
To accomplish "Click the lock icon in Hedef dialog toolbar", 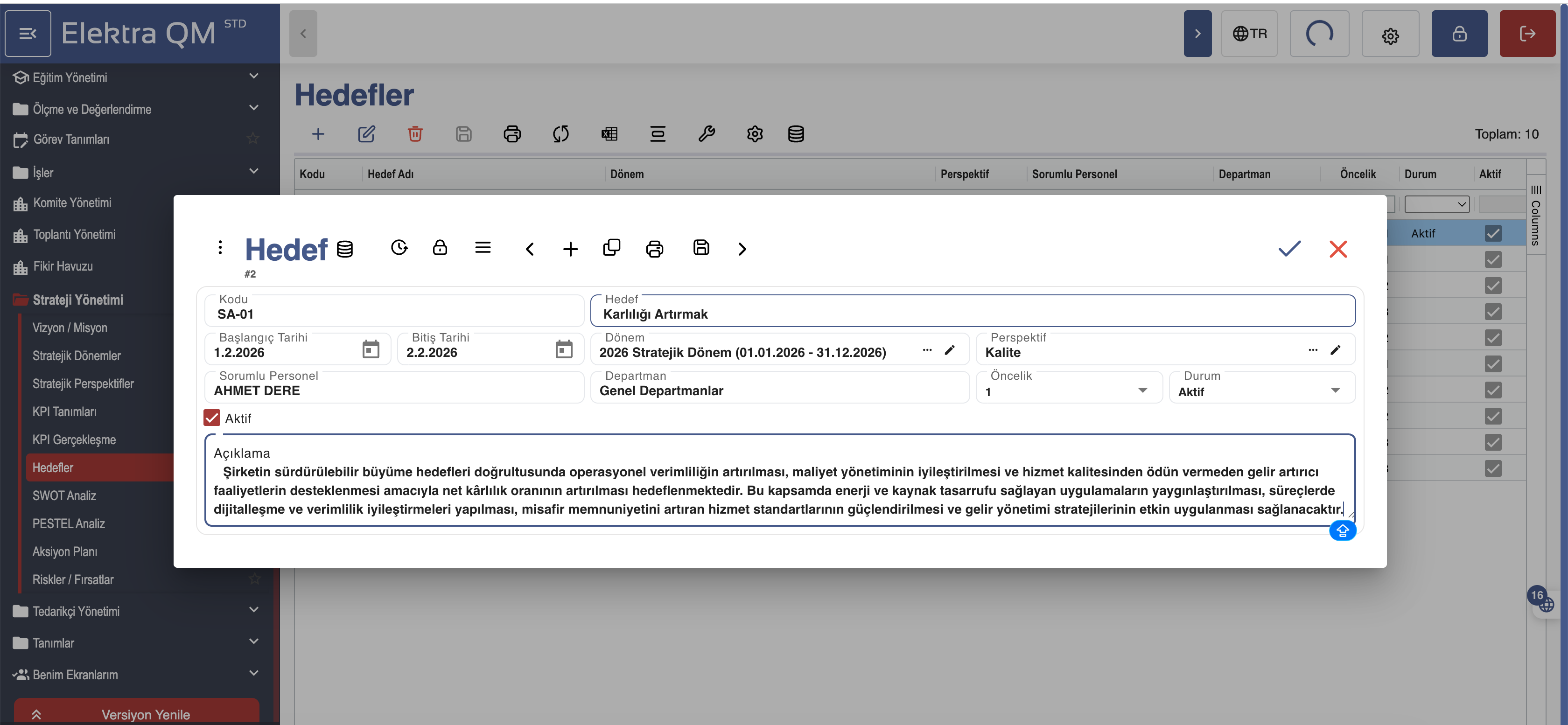I will point(440,248).
